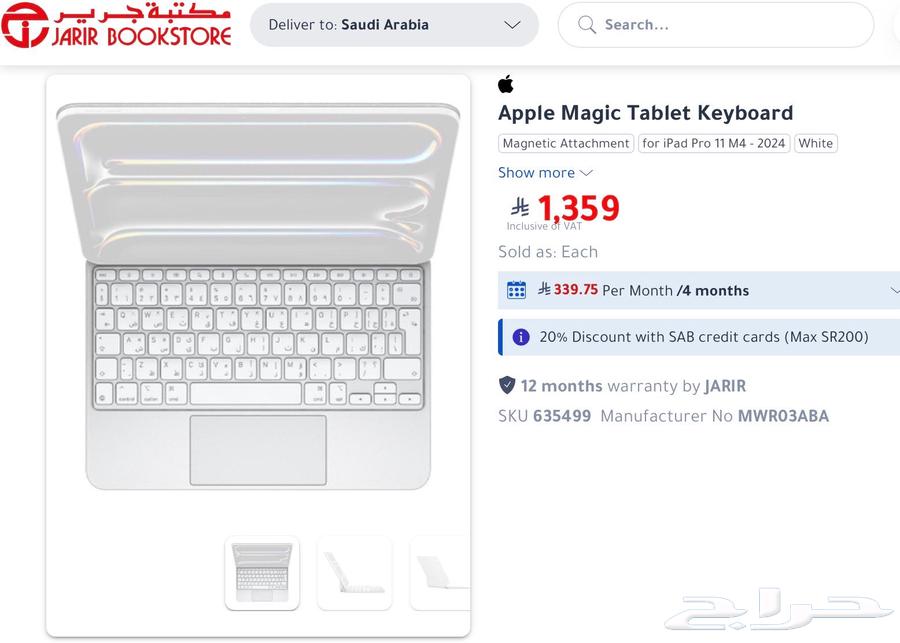Select the White color option tag
900x643 pixels.
815,143
